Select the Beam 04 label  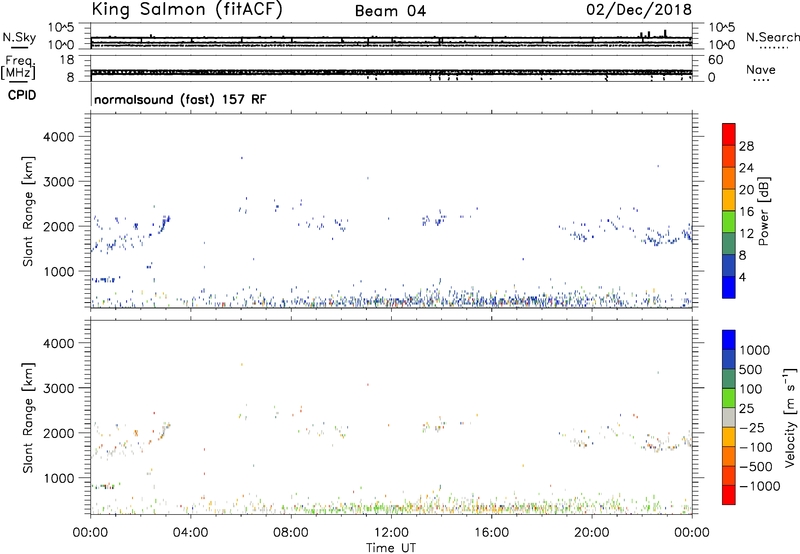(390, 11)
